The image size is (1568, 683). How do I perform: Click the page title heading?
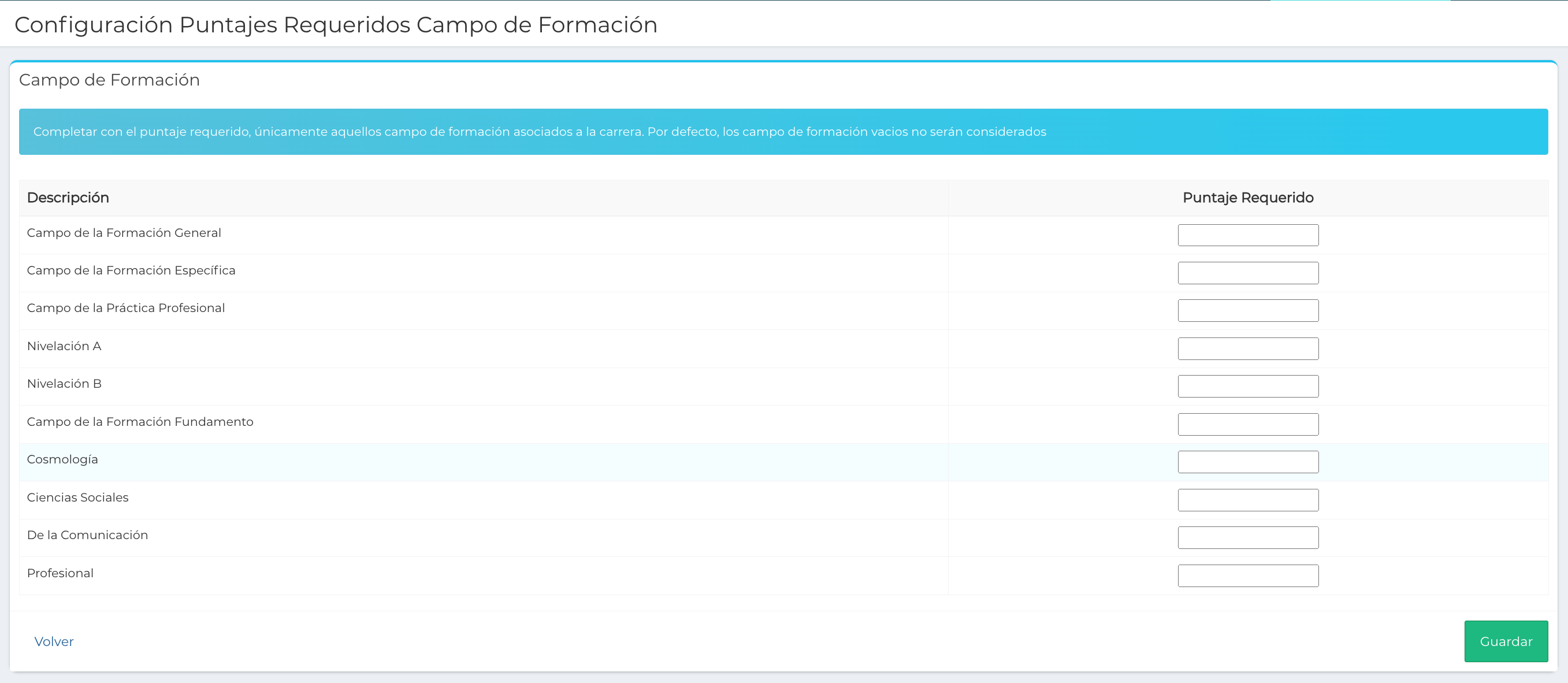click(336, 24)
